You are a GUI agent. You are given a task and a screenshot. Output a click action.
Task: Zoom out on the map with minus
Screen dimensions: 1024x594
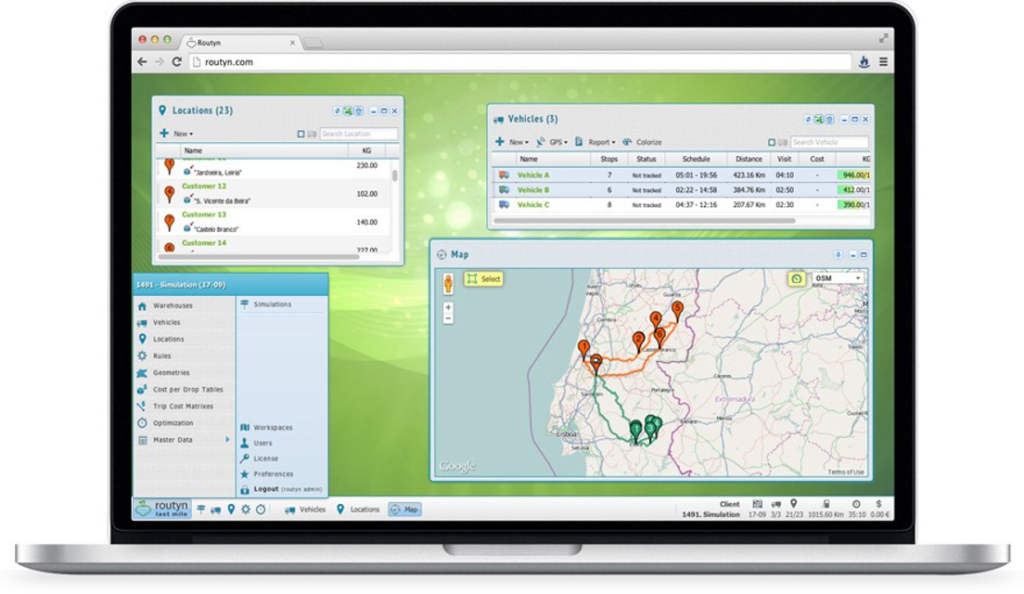[x=448, y=319]
